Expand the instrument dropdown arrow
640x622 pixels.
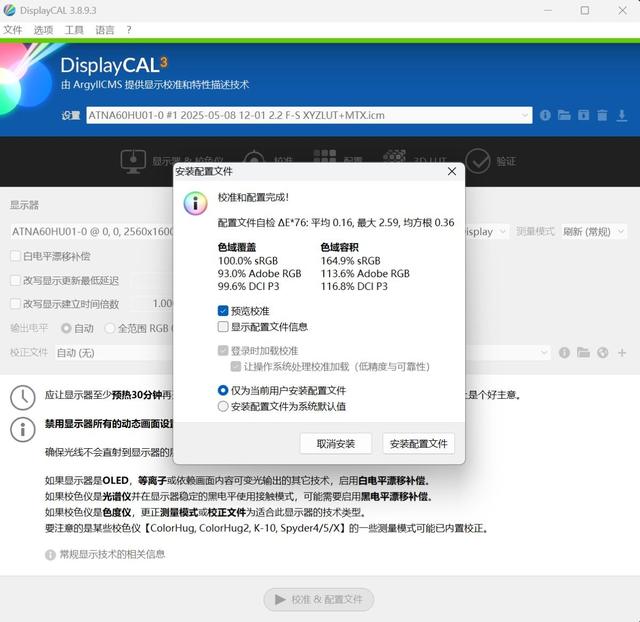[502, 232]
